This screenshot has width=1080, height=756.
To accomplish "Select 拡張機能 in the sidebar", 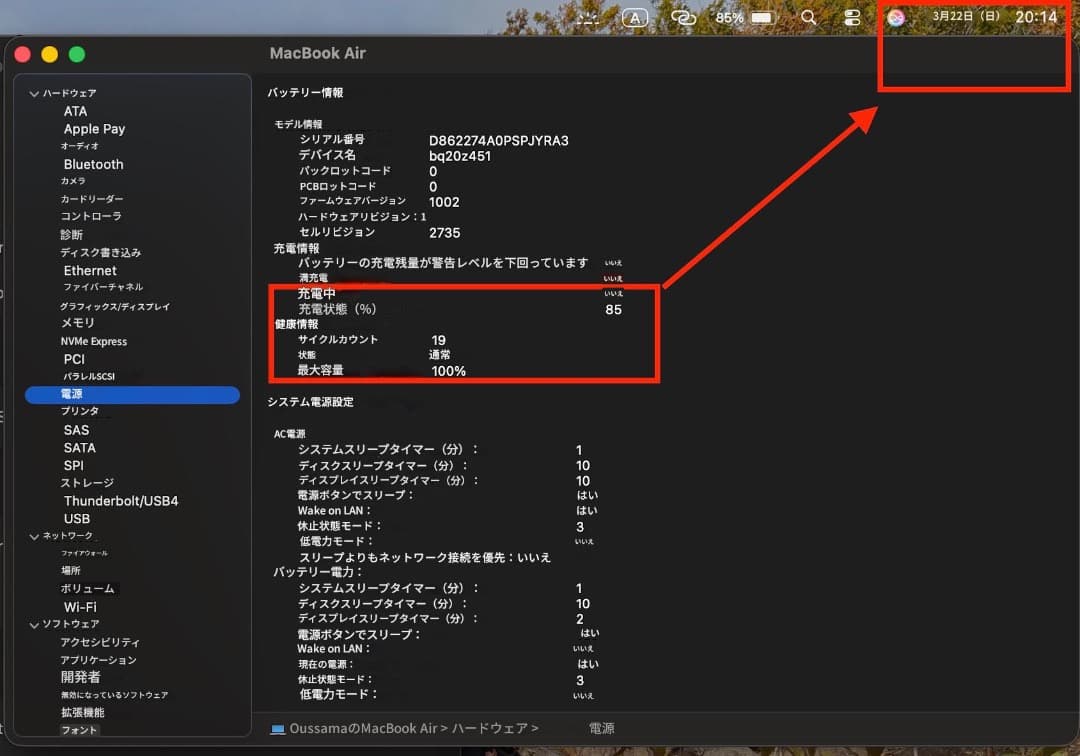I will click(83, 713).
